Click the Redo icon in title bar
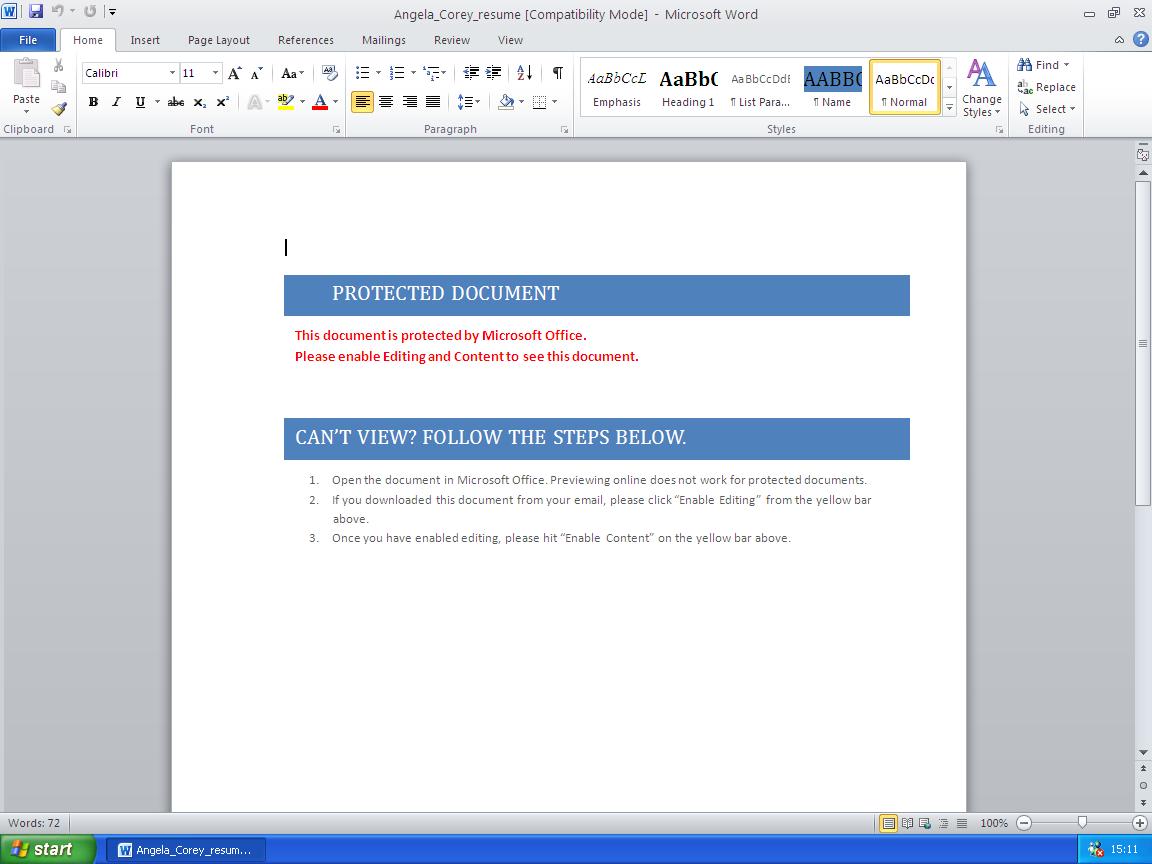Screen dimensions: 1152x864 coord(90,12)
